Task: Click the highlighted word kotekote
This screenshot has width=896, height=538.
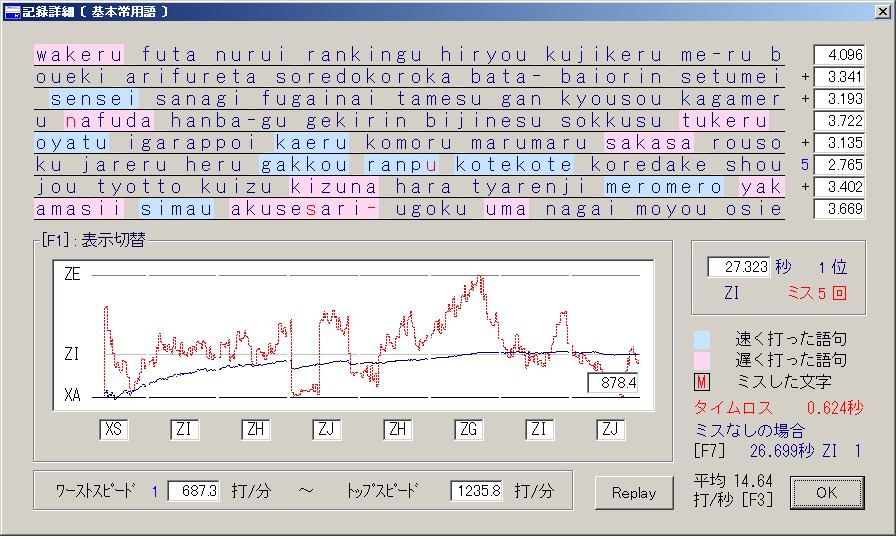Action: click(x=514, y=164)
